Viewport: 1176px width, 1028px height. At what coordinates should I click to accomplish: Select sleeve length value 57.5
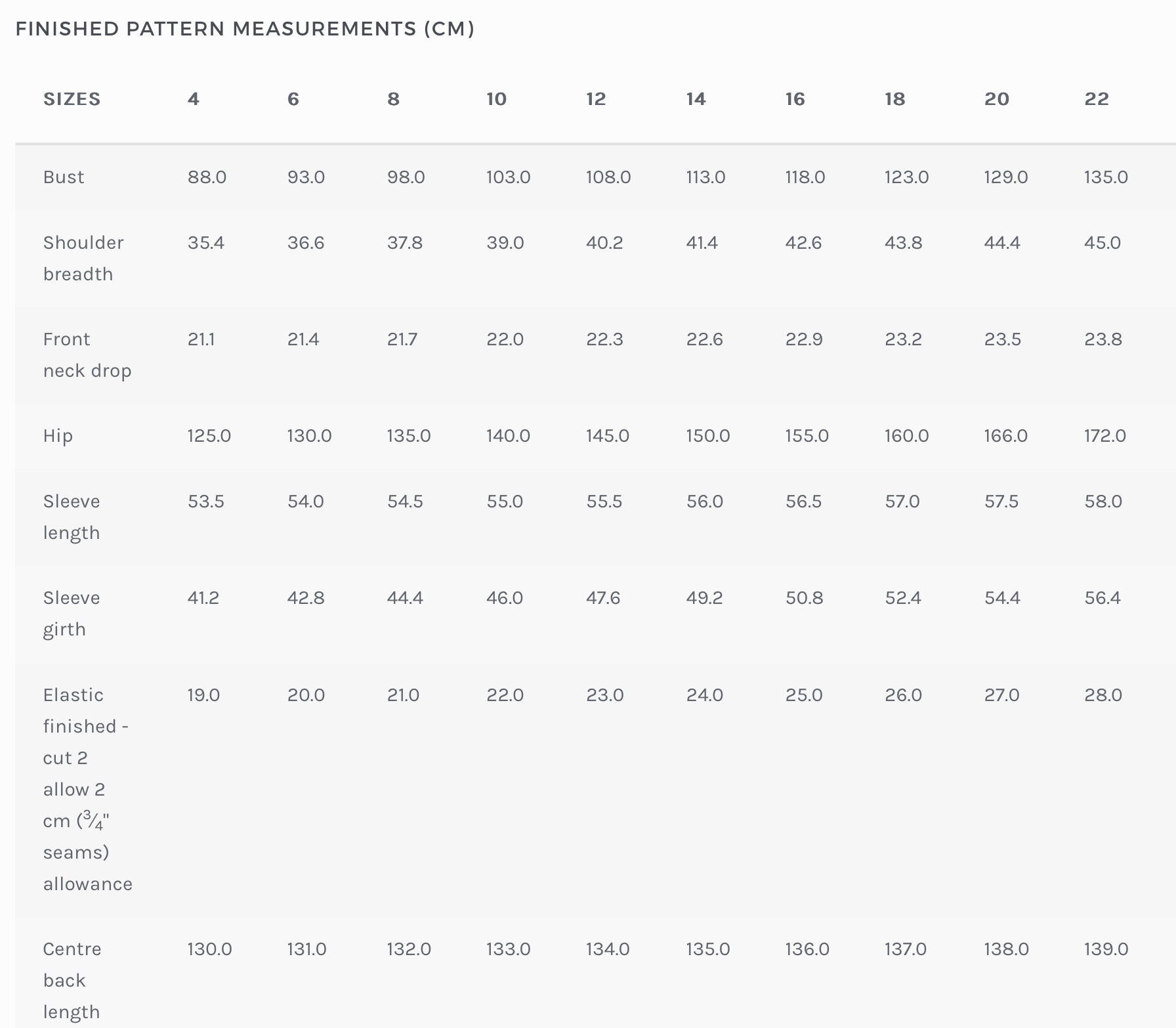tap(1001, 502)
